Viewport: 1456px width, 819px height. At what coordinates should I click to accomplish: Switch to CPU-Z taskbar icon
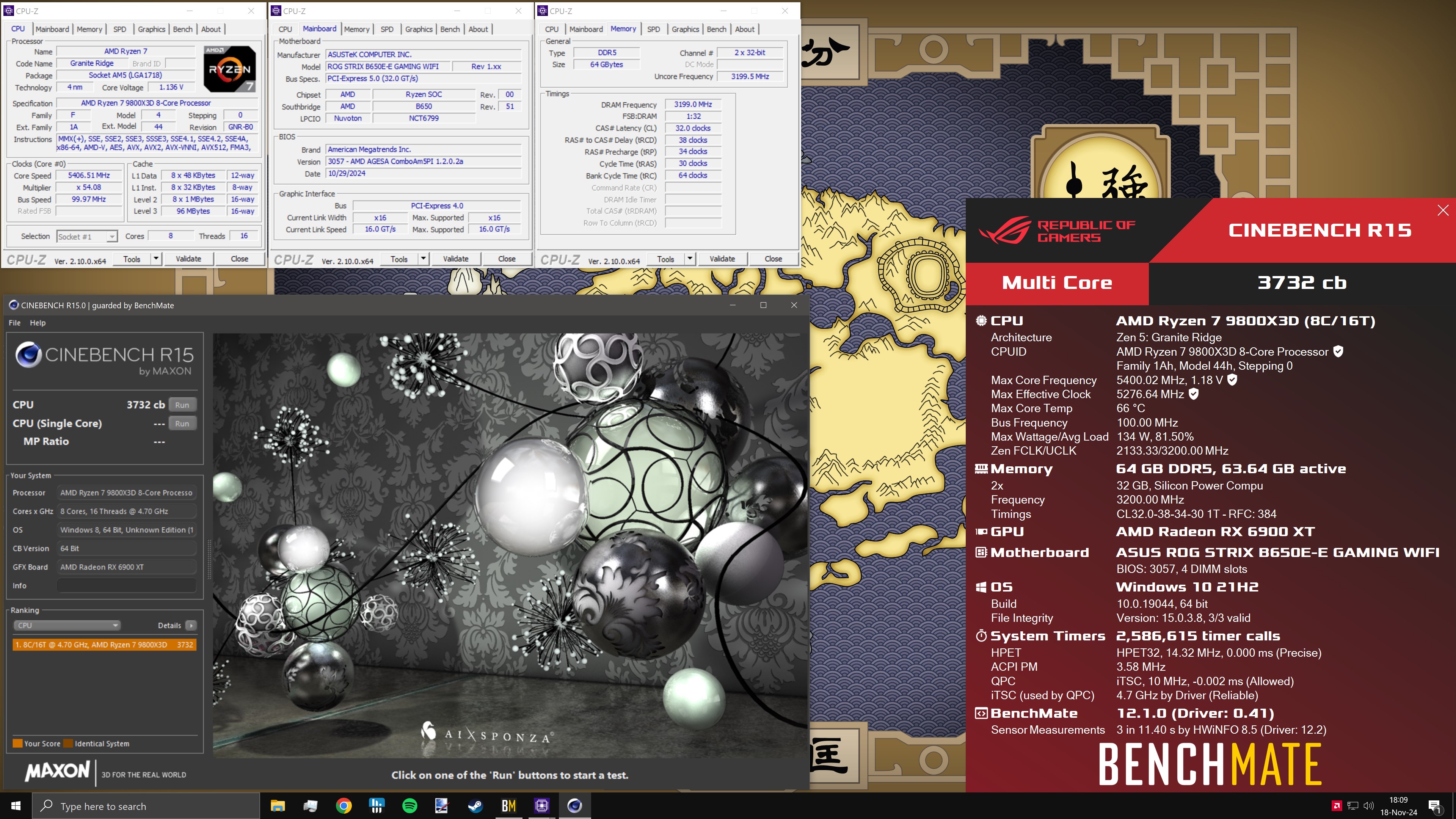point(541,805)
